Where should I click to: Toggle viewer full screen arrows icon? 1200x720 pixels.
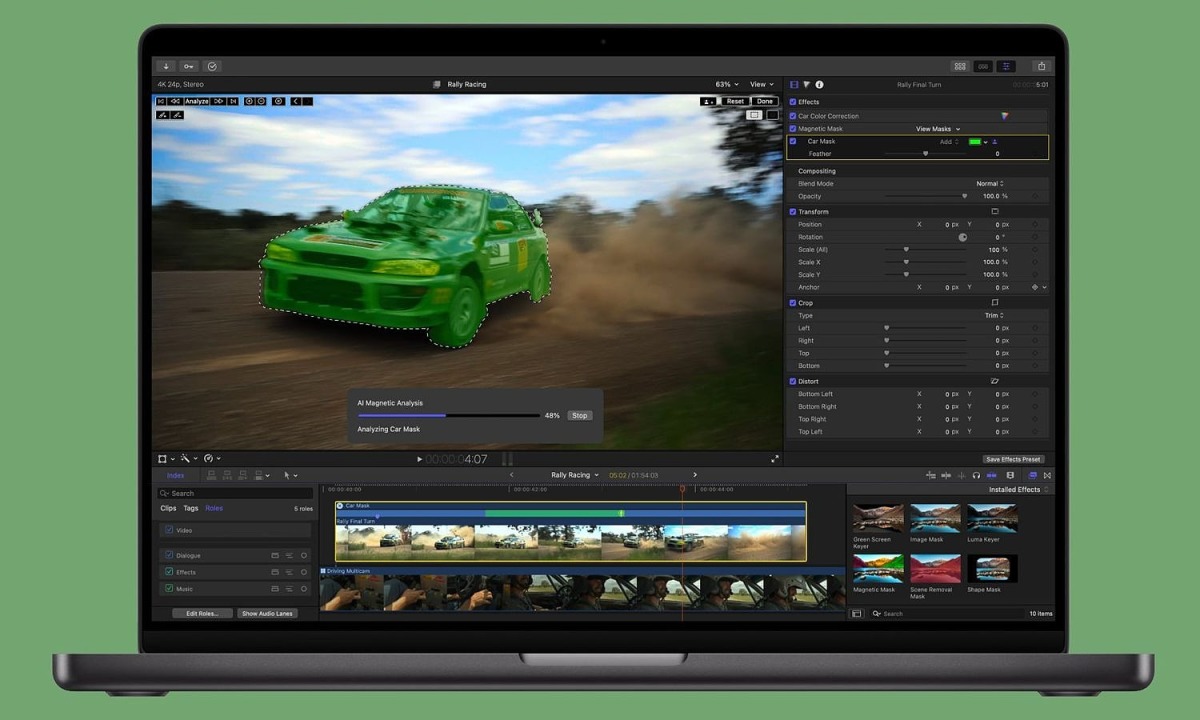pyautogui.click(x=774, y=459)
